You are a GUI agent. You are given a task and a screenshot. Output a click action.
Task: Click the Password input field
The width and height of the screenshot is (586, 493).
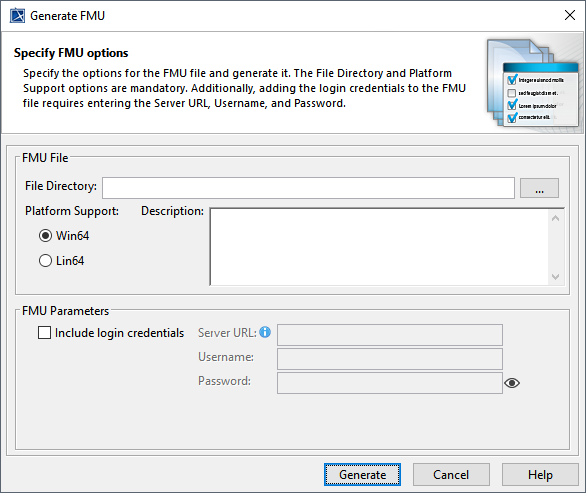(390, 383)
